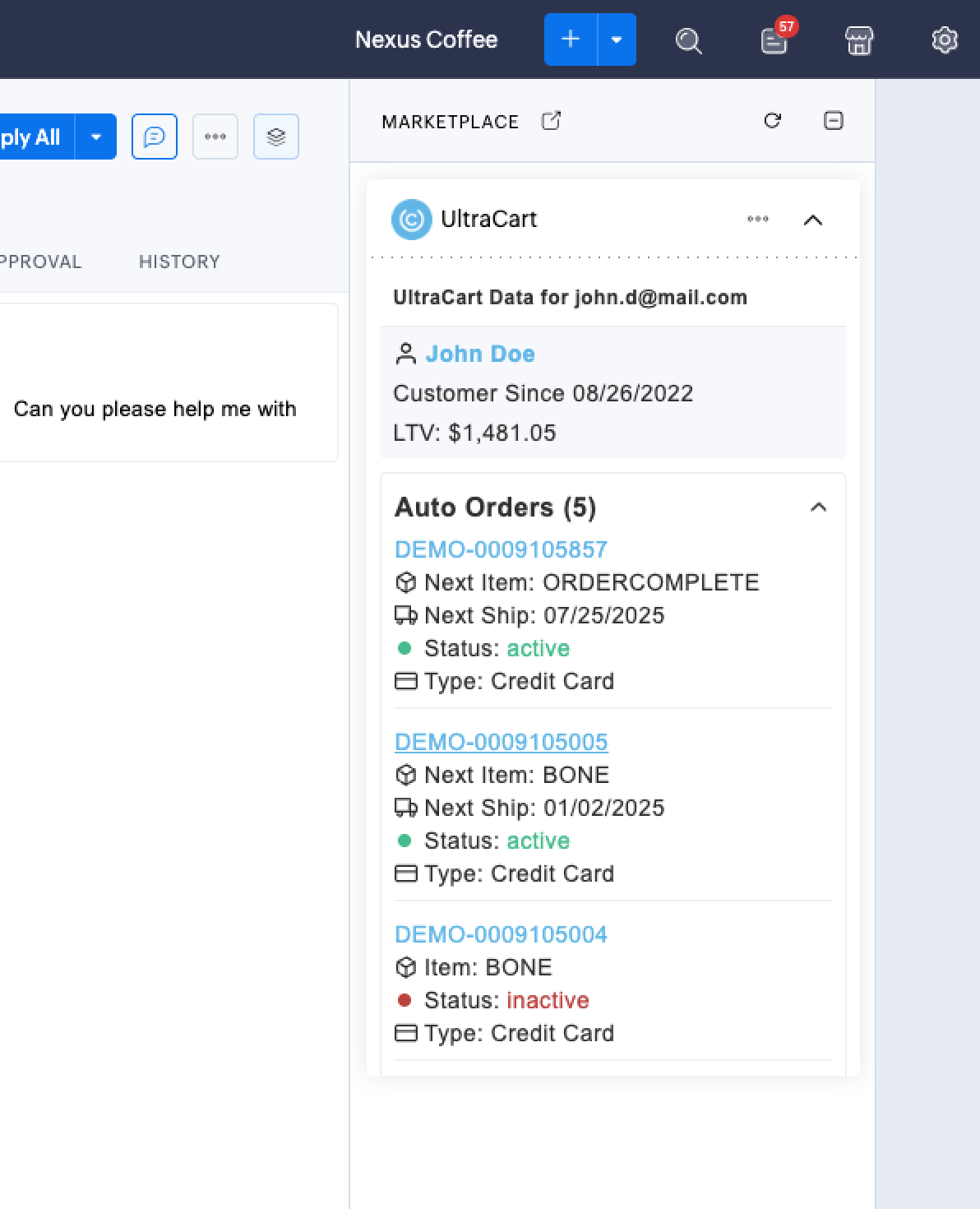Collapse the Auto Orders section

pos(818,507)
